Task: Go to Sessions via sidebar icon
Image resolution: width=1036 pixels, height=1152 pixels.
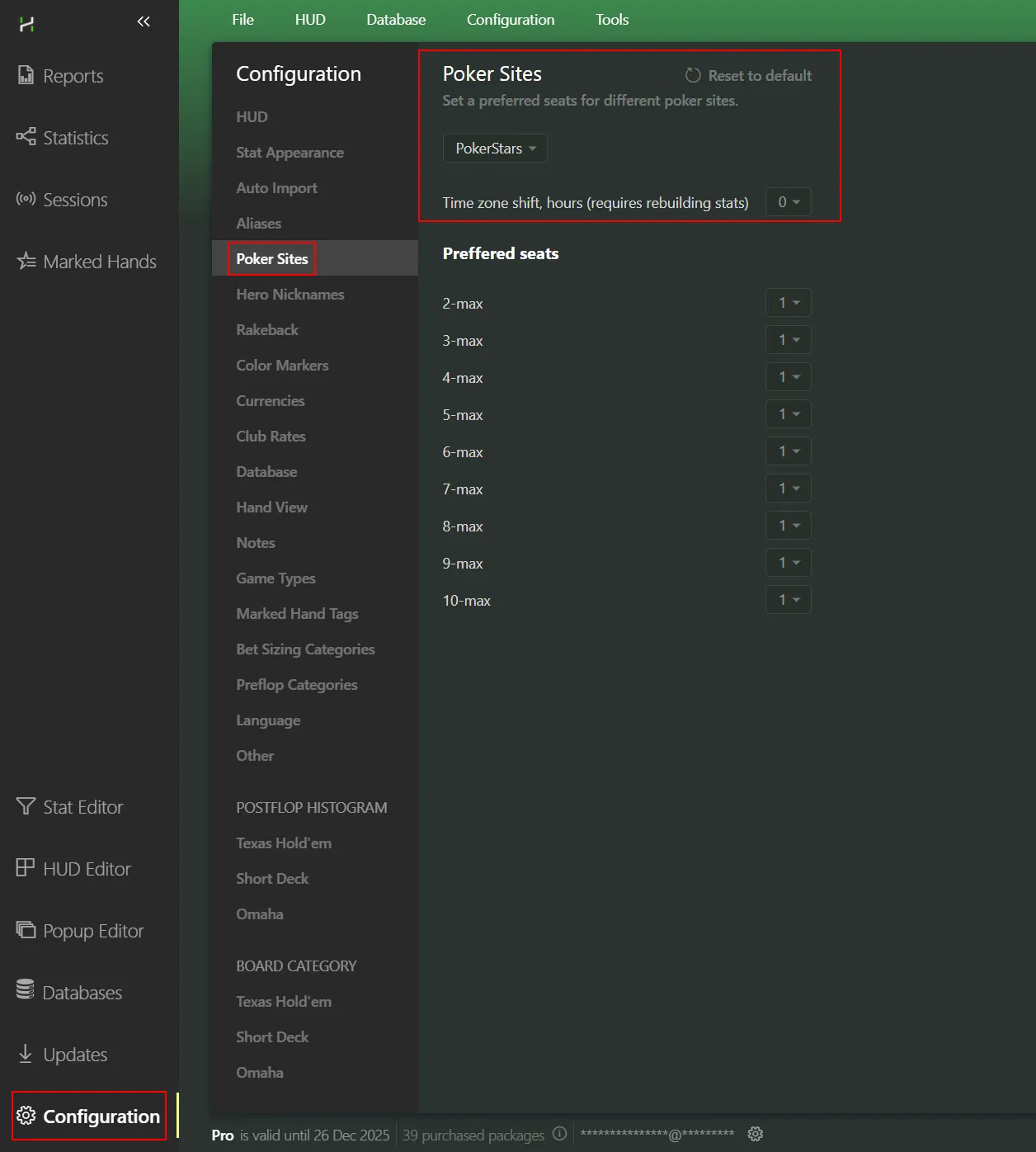Action: (x=26, y=200)
